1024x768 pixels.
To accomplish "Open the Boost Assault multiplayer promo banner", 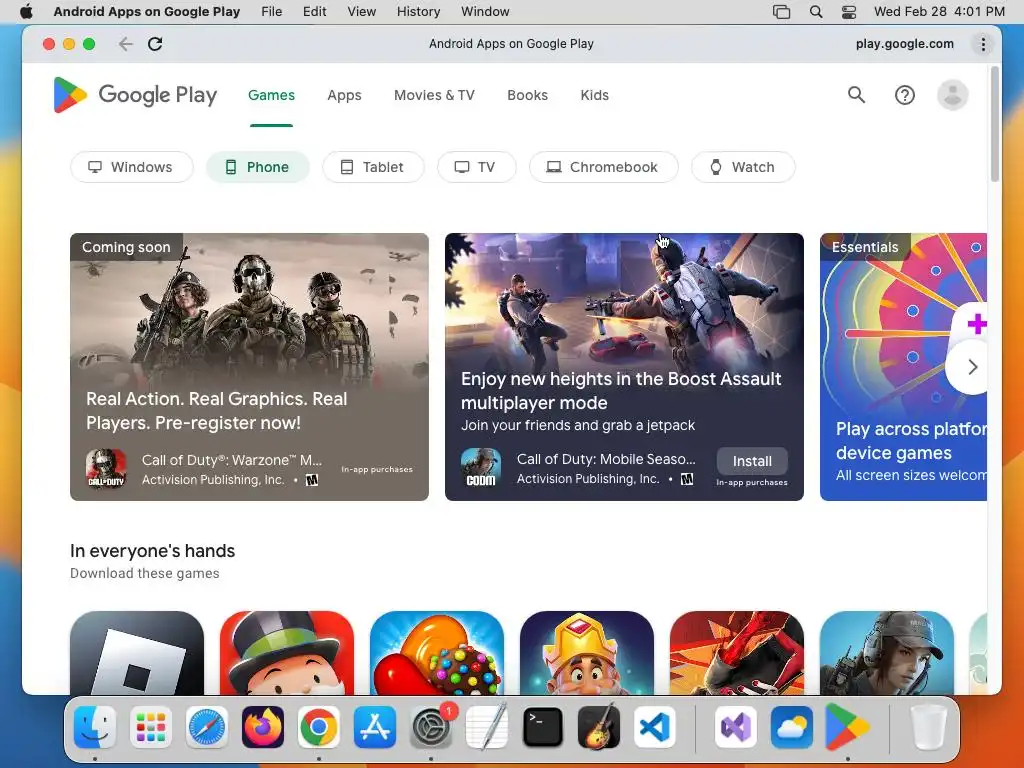I will (624, 367).
